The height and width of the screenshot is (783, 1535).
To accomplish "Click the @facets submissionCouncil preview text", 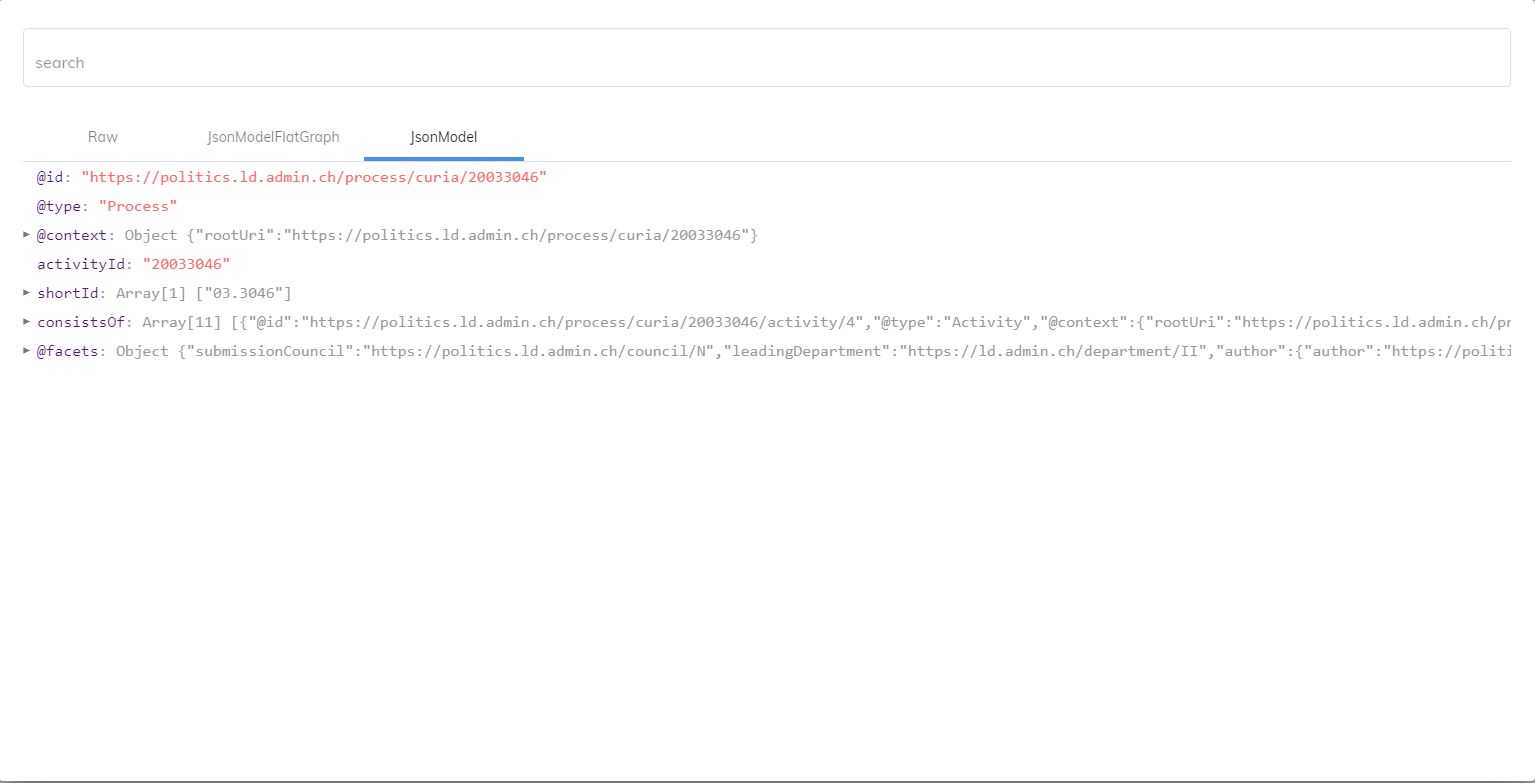I will tap(813, 351).
